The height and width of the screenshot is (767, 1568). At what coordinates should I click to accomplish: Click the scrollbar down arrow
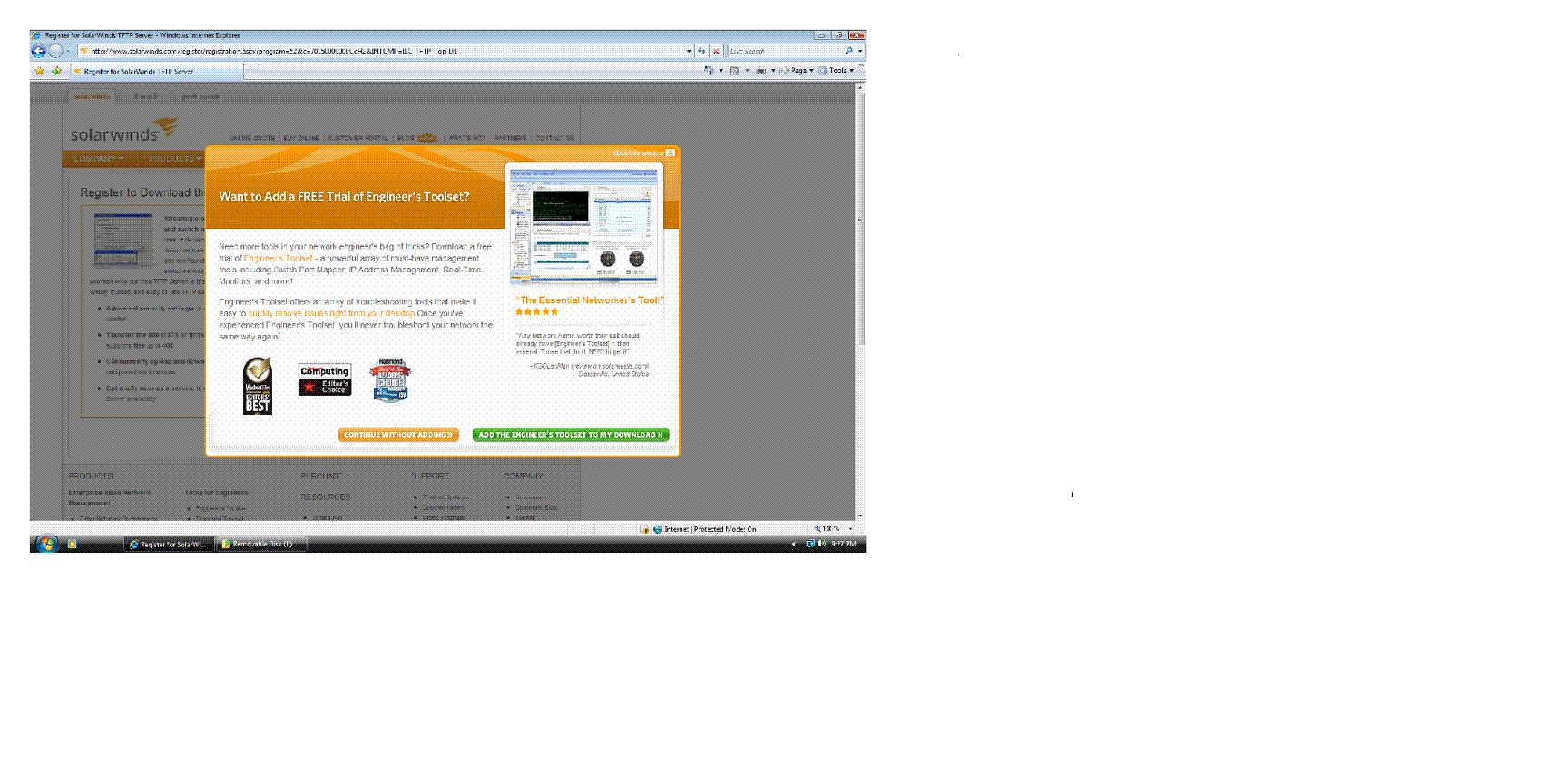(860, 516)
